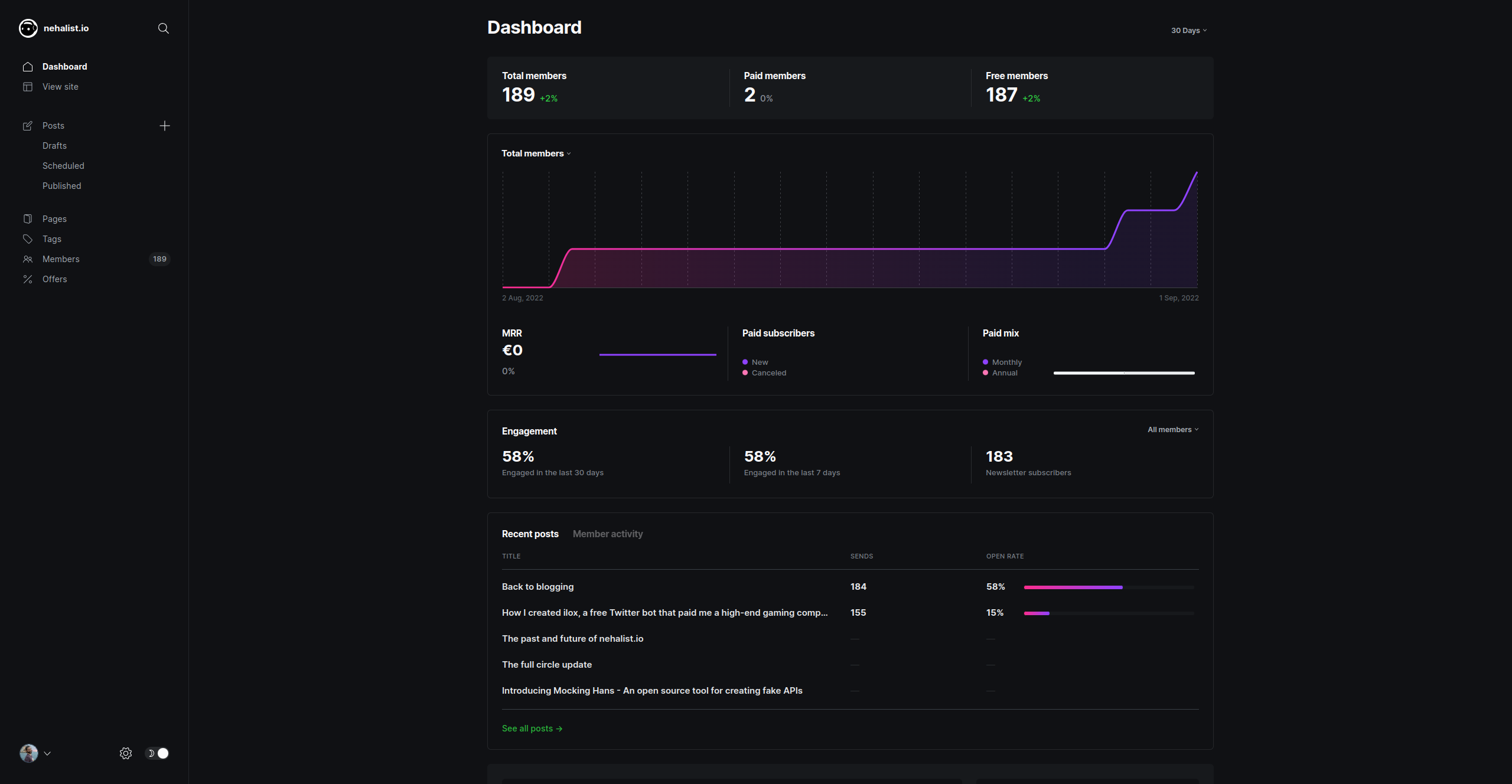Click the nehalist.io site title
1512x784 pixels.
[x=66, y=28]
